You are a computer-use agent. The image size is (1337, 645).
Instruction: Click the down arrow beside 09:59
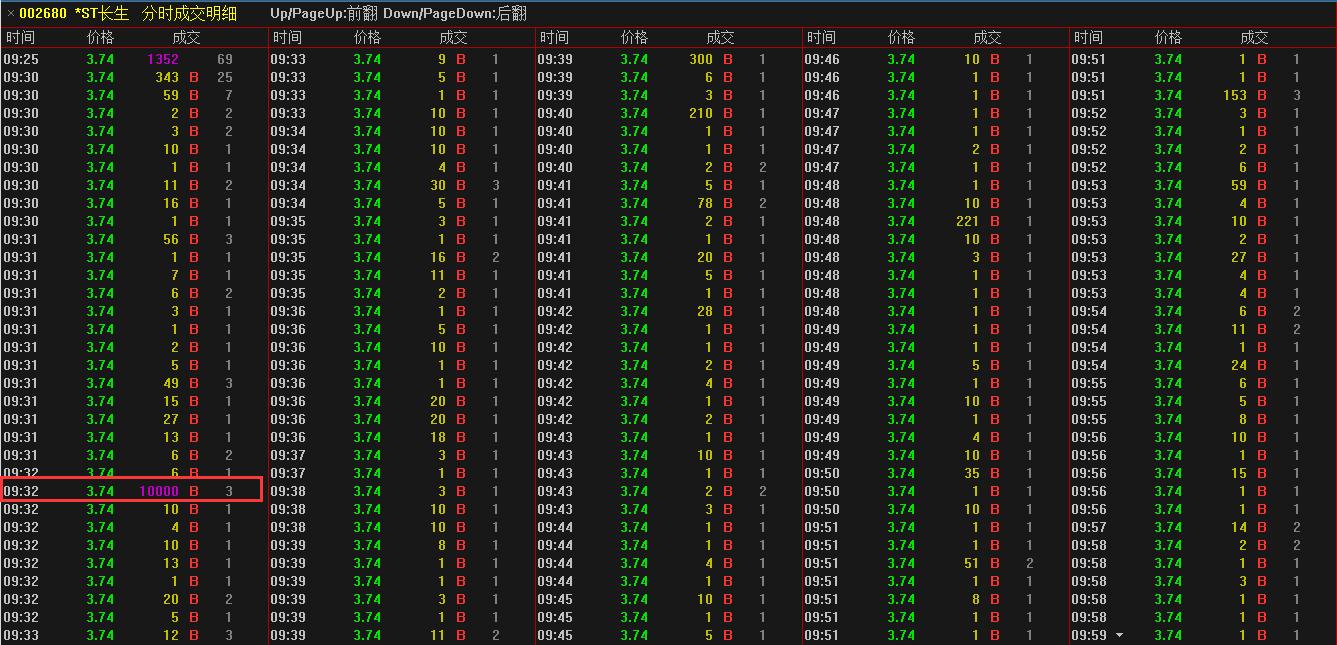1119,635
